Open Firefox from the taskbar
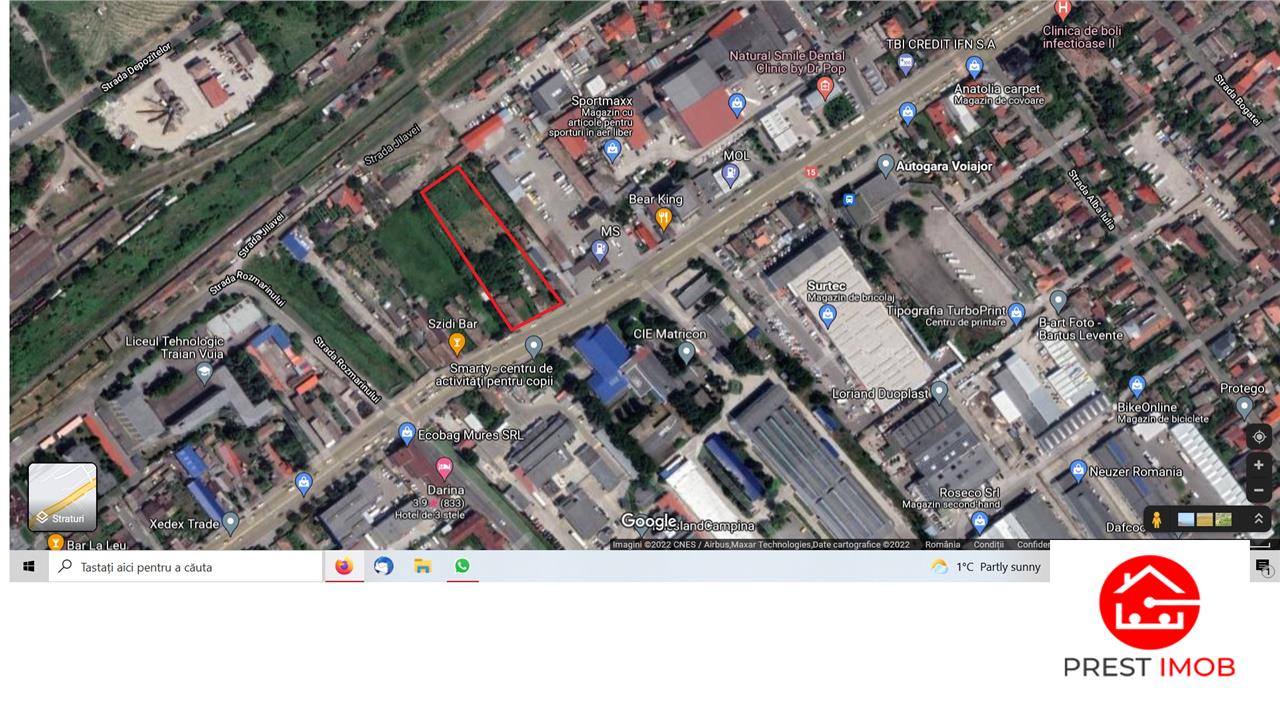 tap(344, 567)
